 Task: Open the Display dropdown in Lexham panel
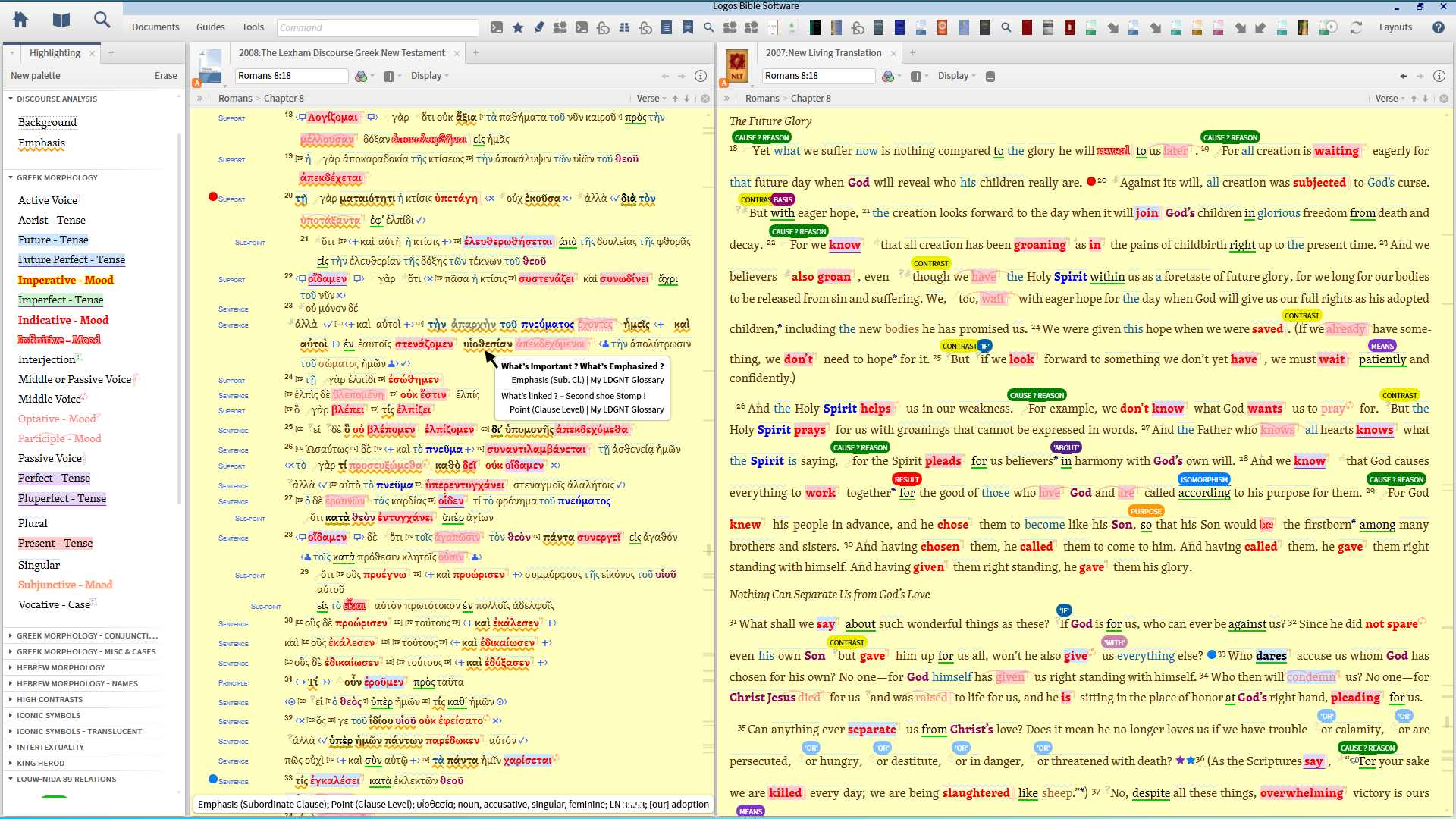[x=429, y=76]
